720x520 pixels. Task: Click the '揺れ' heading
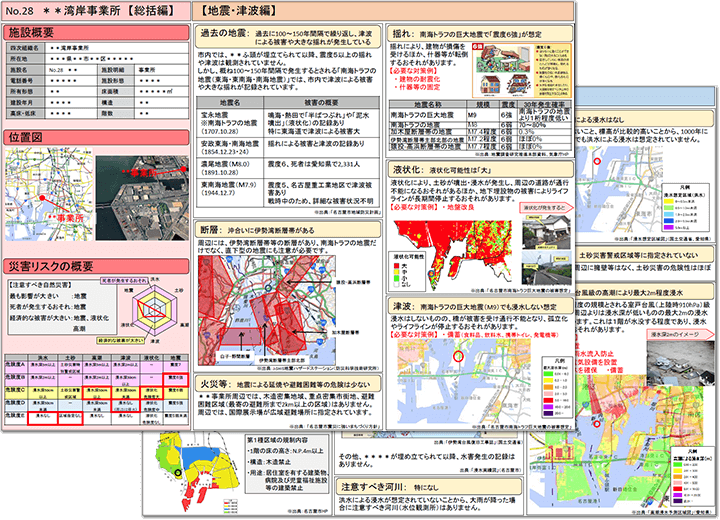[x=481, y=34]
